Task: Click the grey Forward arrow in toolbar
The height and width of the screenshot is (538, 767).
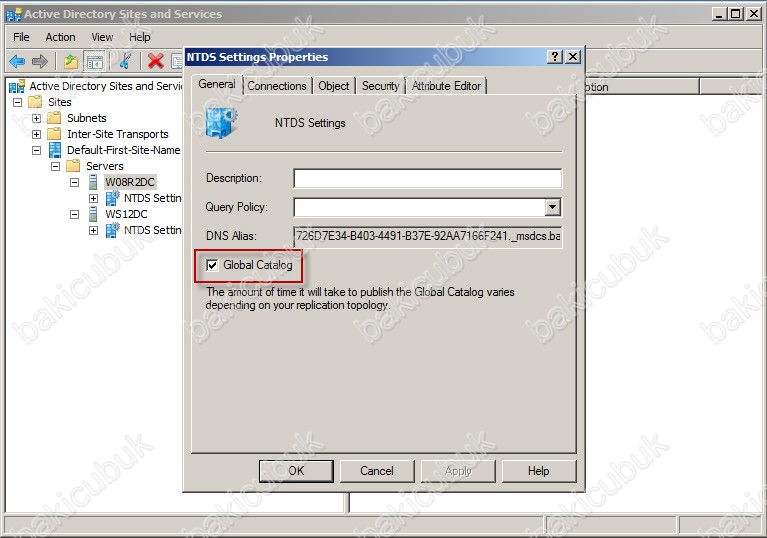Action: tap(40, 61)
